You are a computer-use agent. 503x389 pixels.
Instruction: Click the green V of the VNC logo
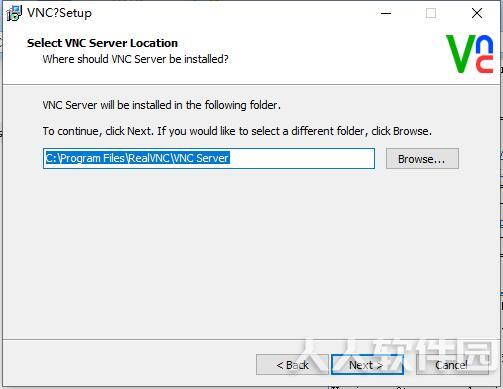[x=461, y=53]
